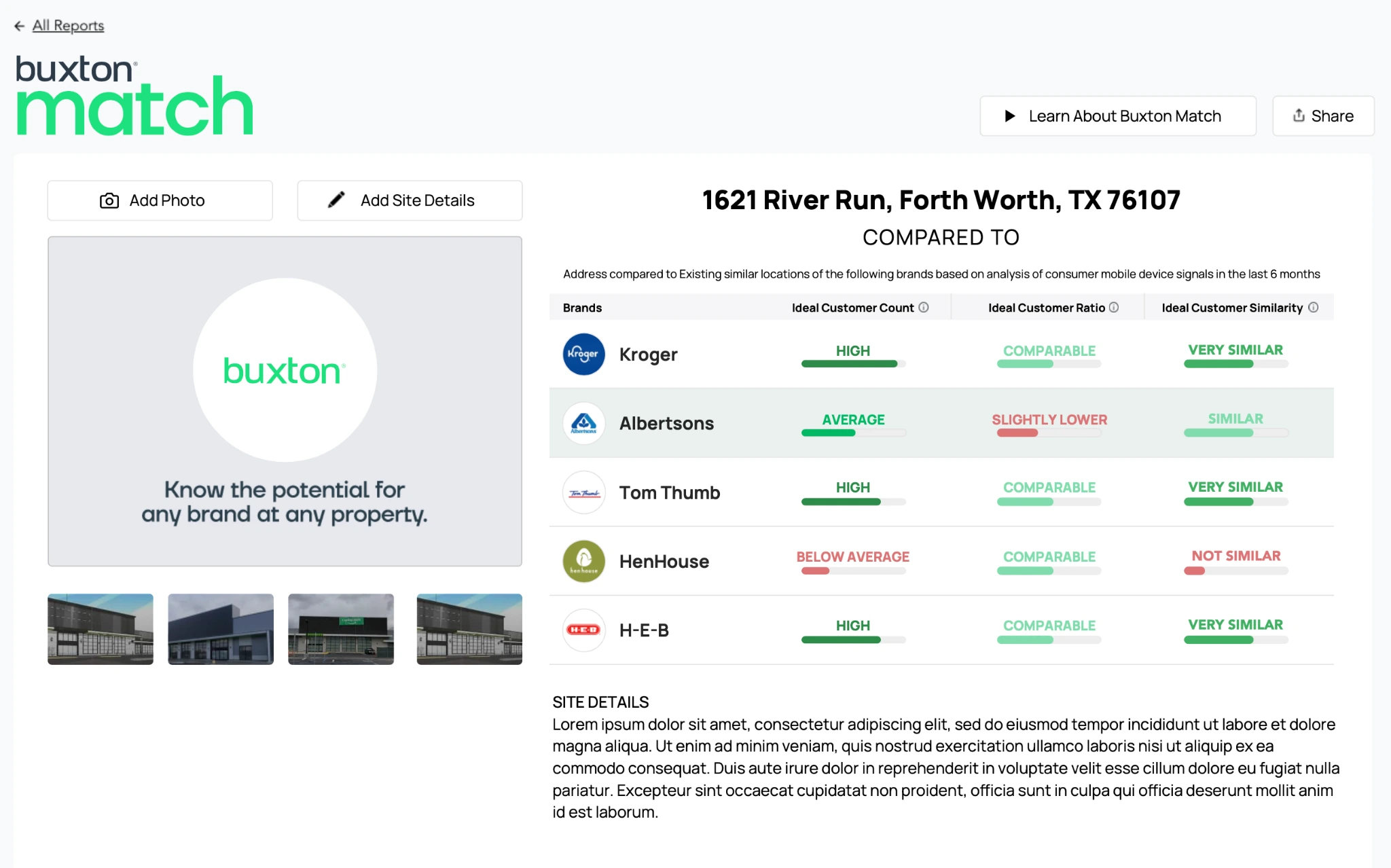Select the third thumbnail with green sign

click(341, 629)
